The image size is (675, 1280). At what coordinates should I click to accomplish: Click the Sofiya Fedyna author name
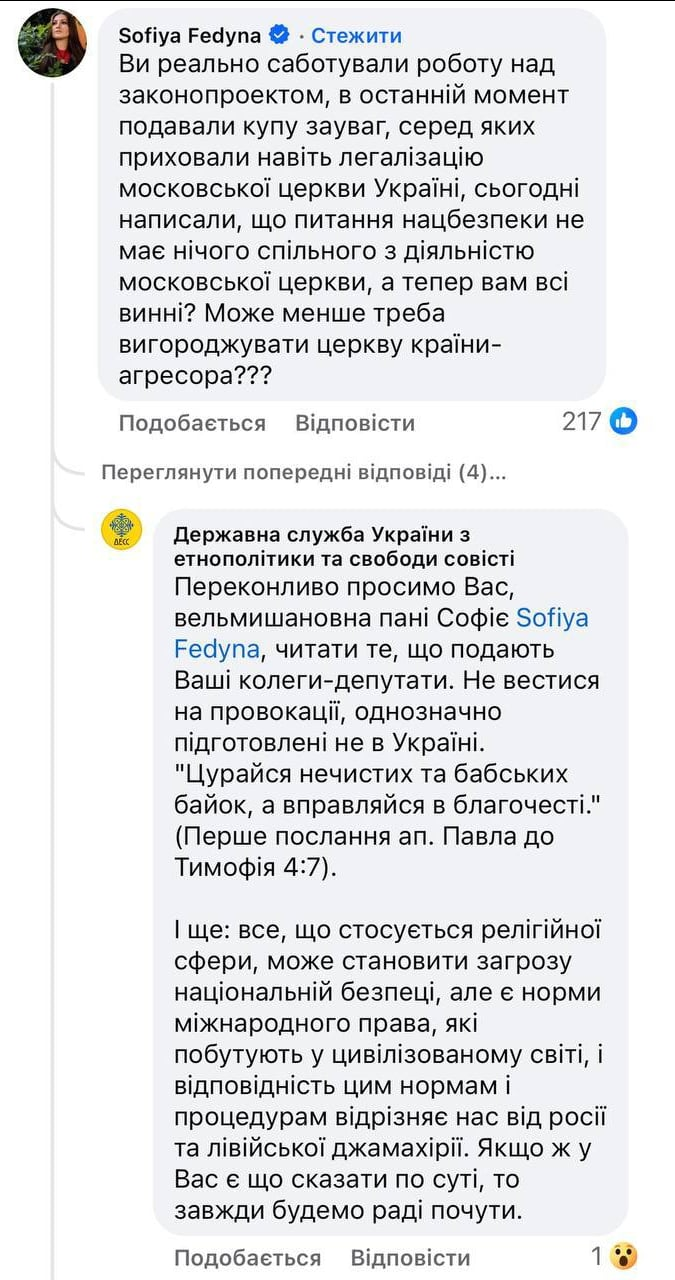click(x=189, y=36)
